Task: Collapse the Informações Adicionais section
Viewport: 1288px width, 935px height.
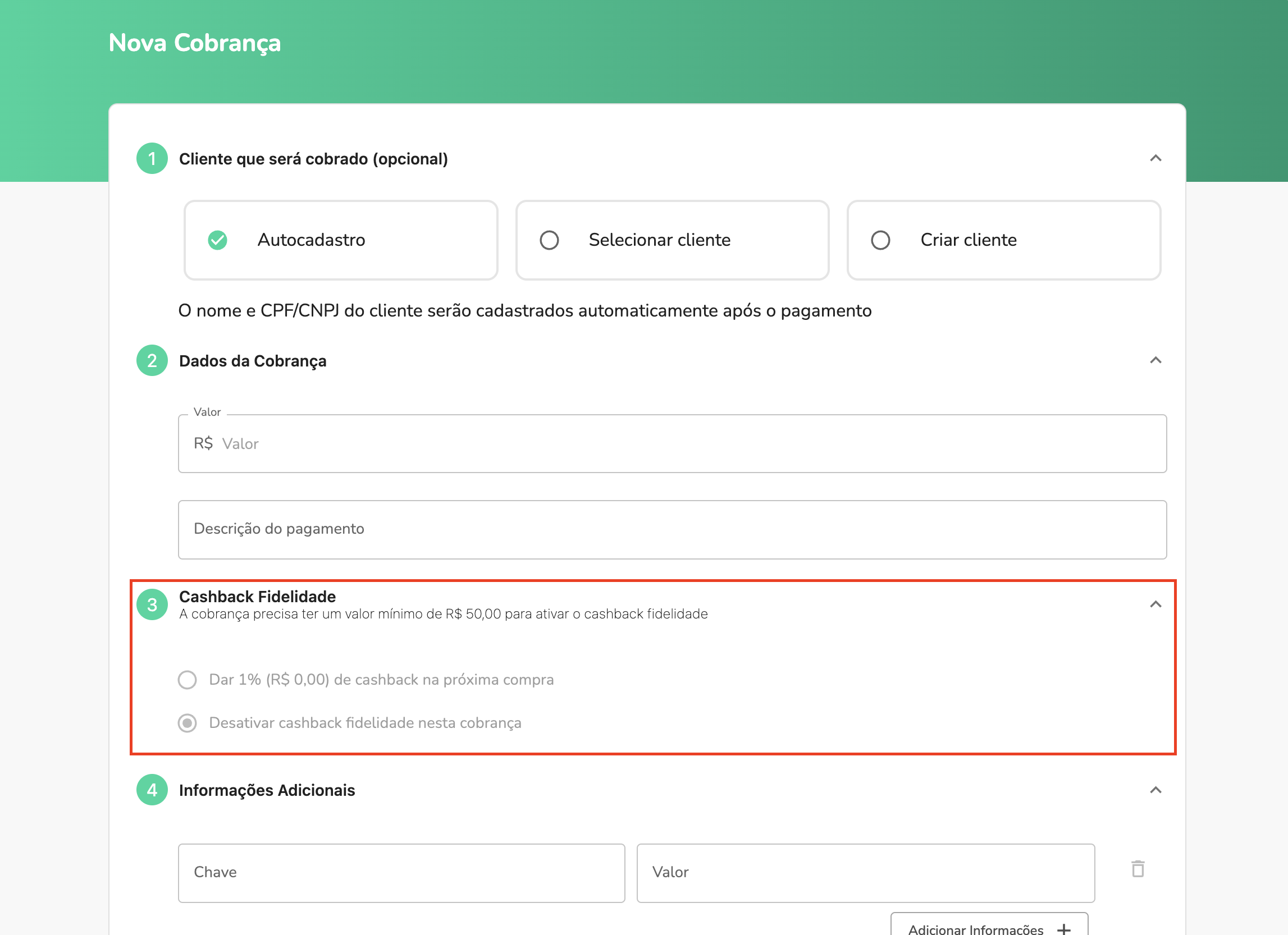Action: tap(1156, 790)
